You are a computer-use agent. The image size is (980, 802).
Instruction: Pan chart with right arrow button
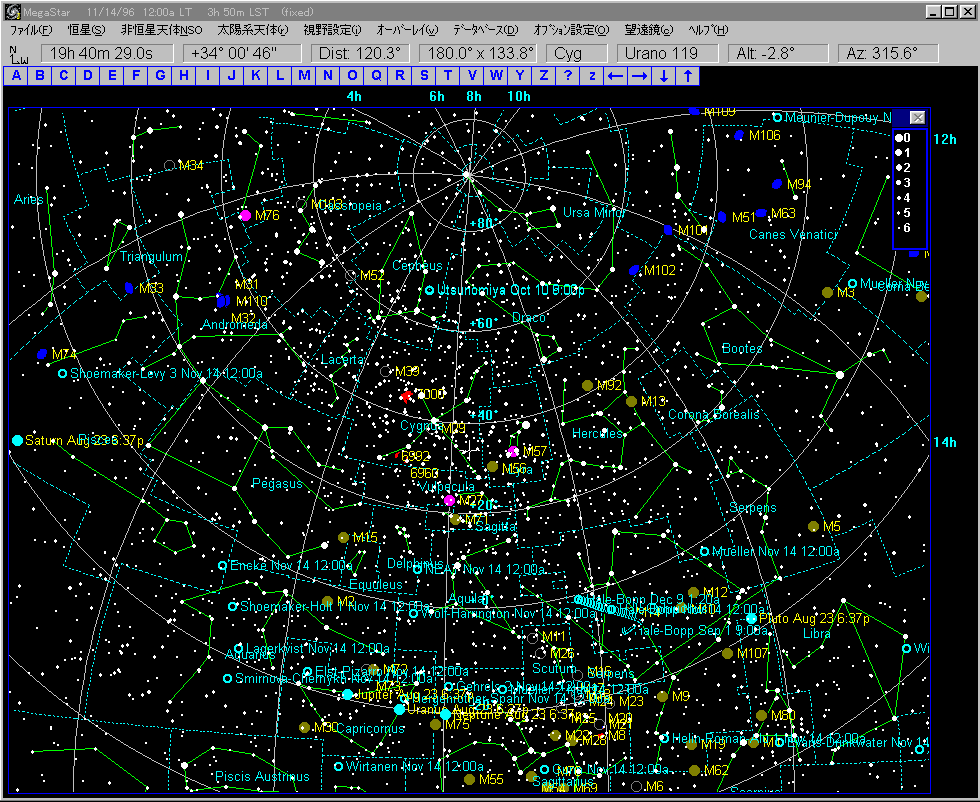coord(639,76)
